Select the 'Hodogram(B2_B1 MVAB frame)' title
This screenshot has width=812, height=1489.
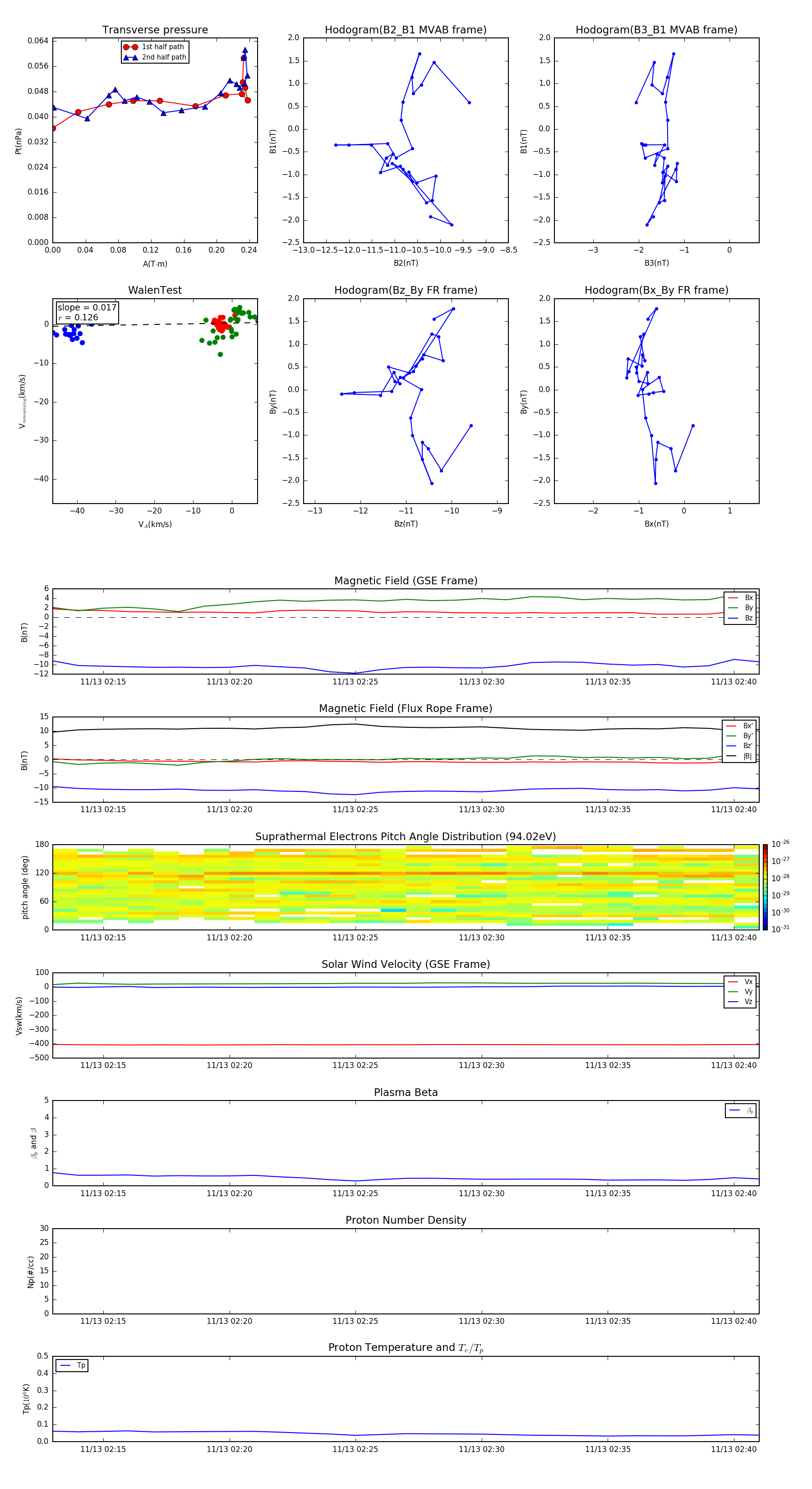[x=406, y=30]
